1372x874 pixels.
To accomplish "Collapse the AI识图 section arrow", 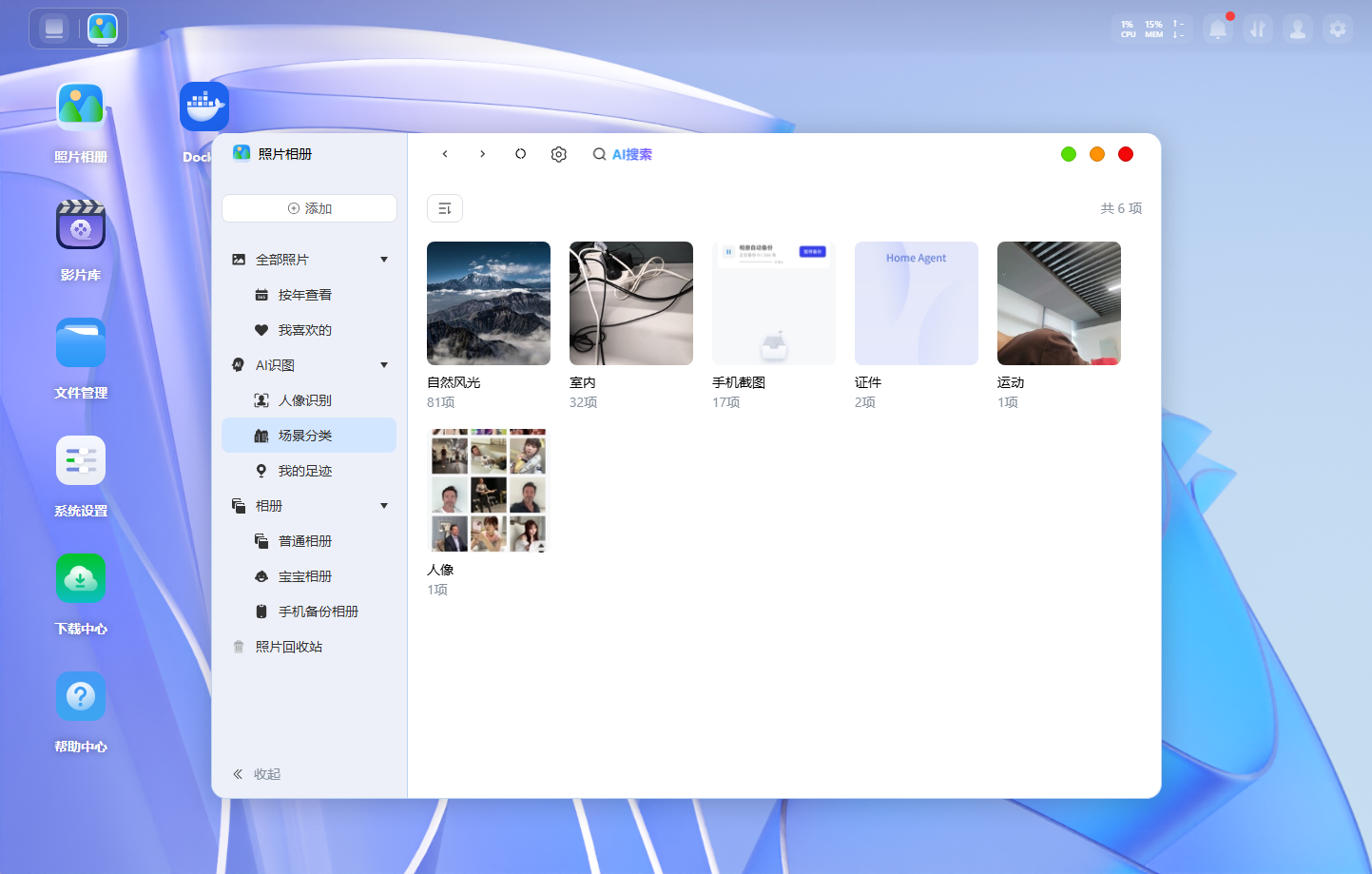I will pyautogui.click(x=384, y=365).
